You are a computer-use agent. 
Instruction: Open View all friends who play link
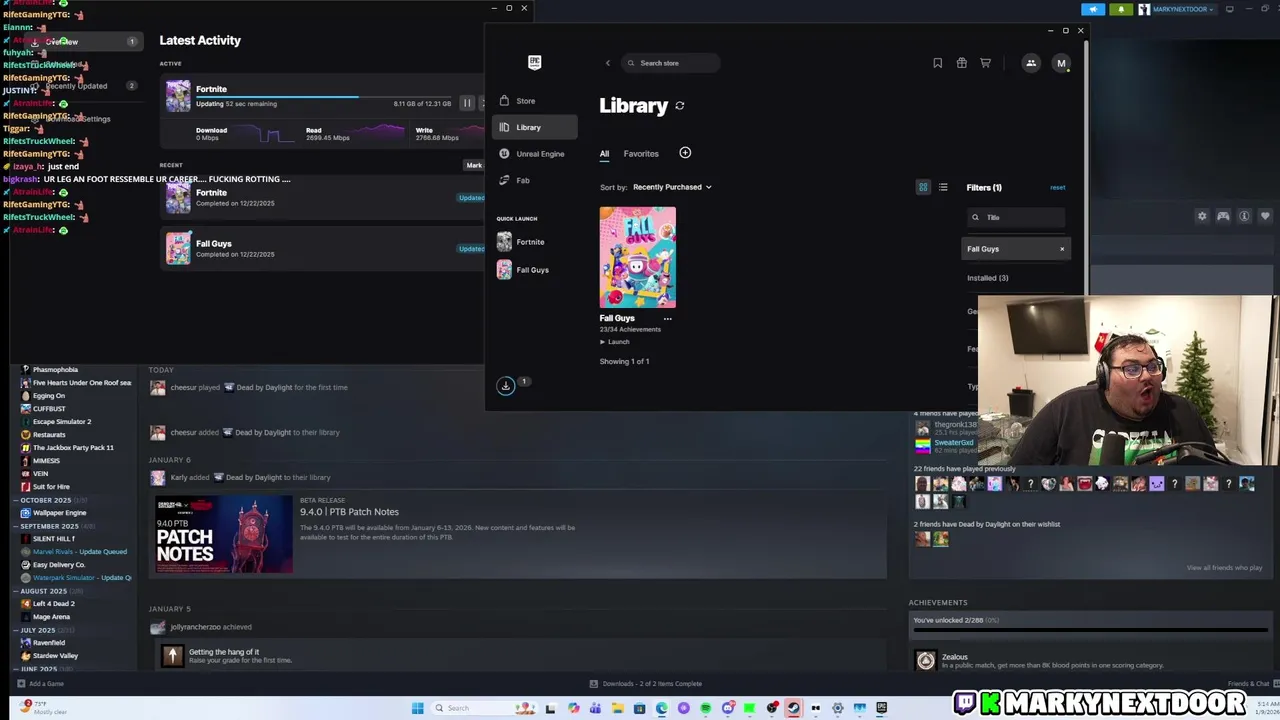point(1224,568)
